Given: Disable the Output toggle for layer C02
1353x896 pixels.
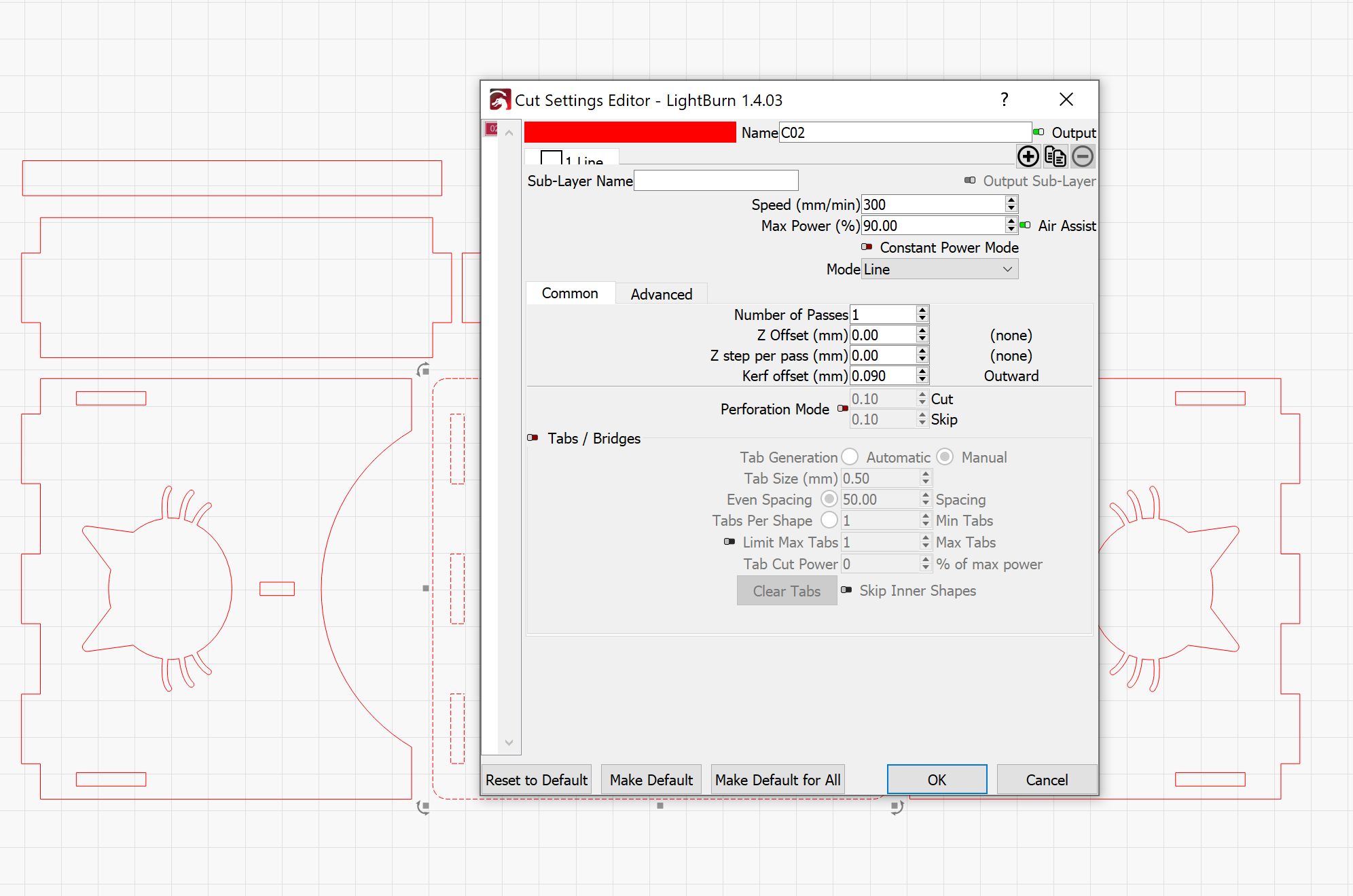Looking at the screenshot, I should click(x=1037, y=132).
